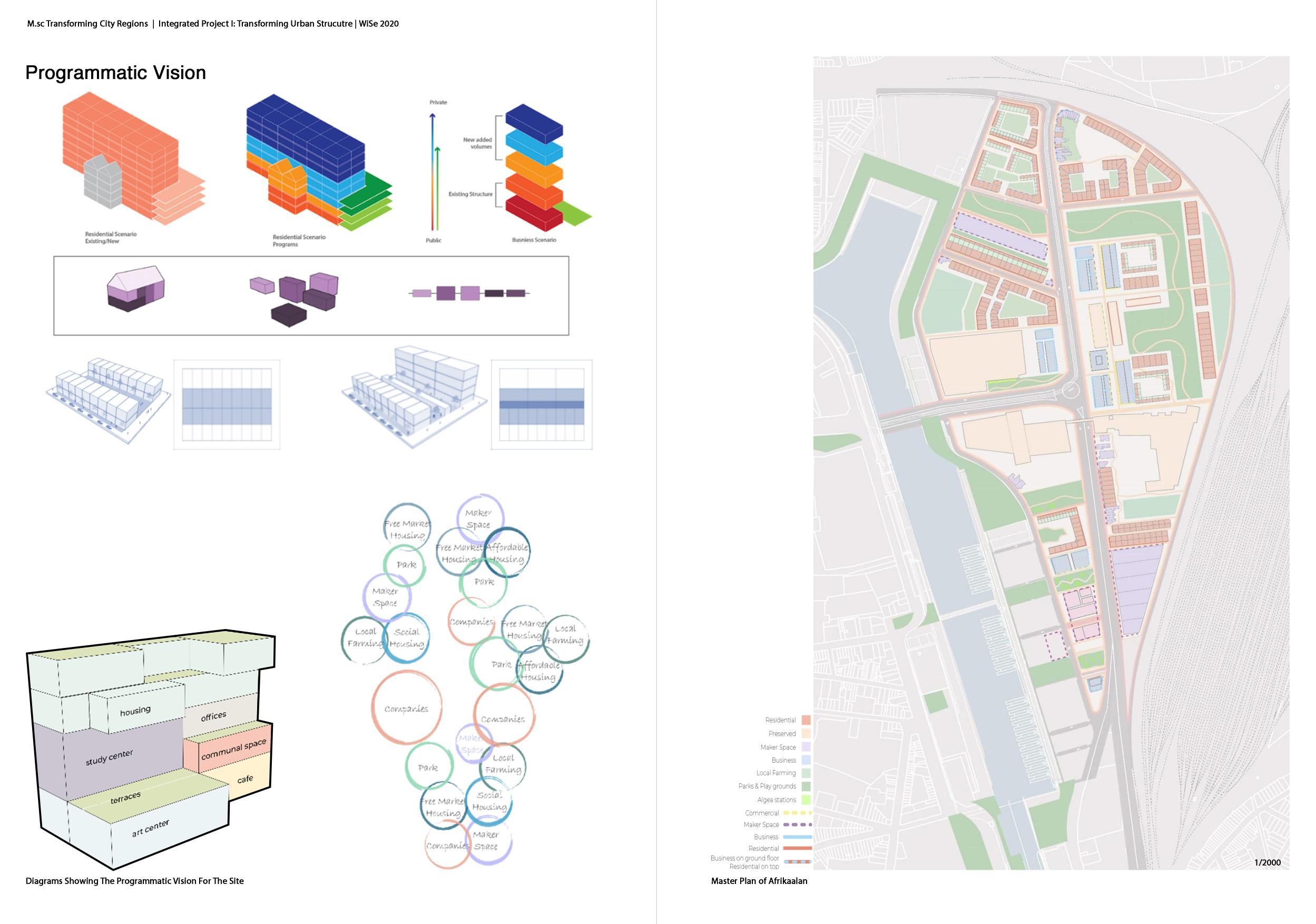Click the purple house icon in the boxed diagram
This screenshot has width=1316, height=924.
[x=136, y=288]
